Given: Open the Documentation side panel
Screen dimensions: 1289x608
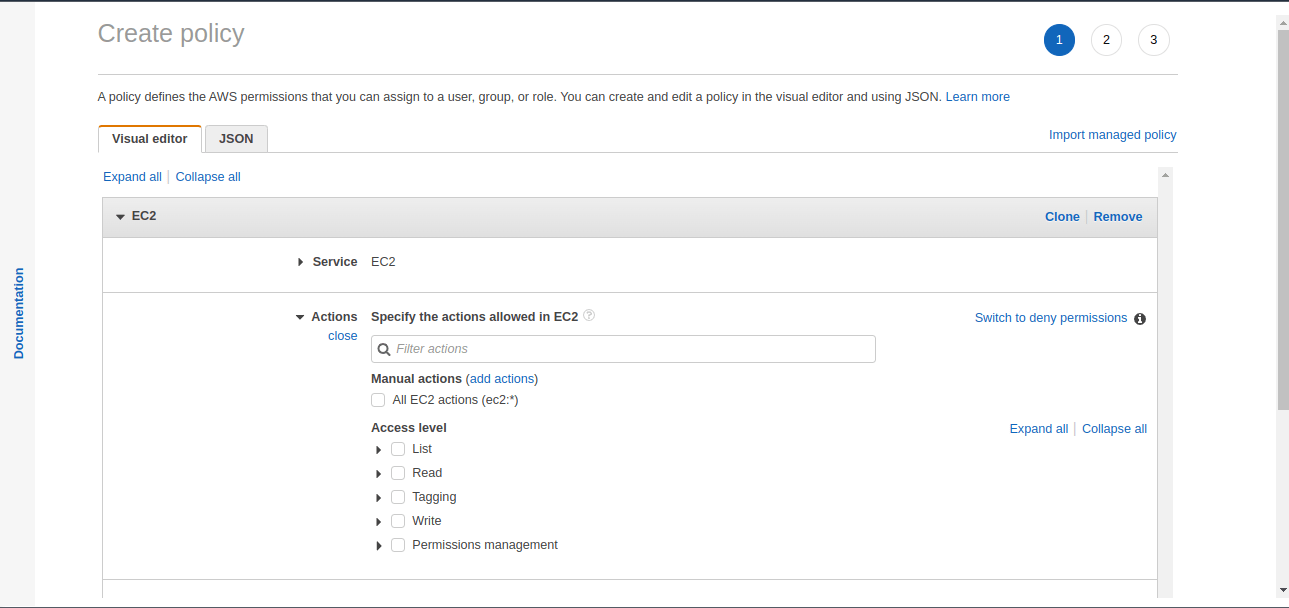Looking at the screenshot, I should (x=18, y=313).
